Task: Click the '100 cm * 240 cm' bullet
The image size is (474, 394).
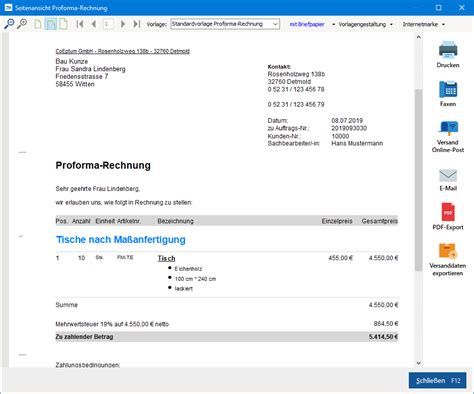Action: click(x=195, y=279)
